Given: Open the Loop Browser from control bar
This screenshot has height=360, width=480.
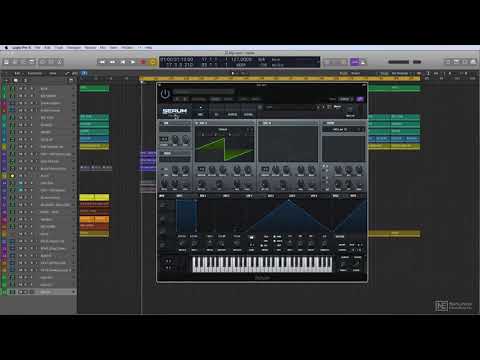Looking at the screenshot, I should point(465,62).
